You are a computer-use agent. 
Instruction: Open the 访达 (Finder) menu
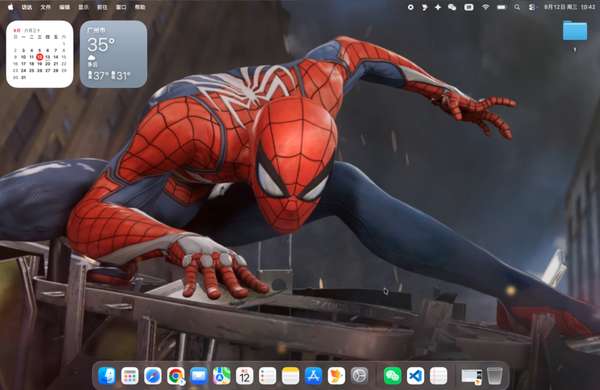pos(27,7)
